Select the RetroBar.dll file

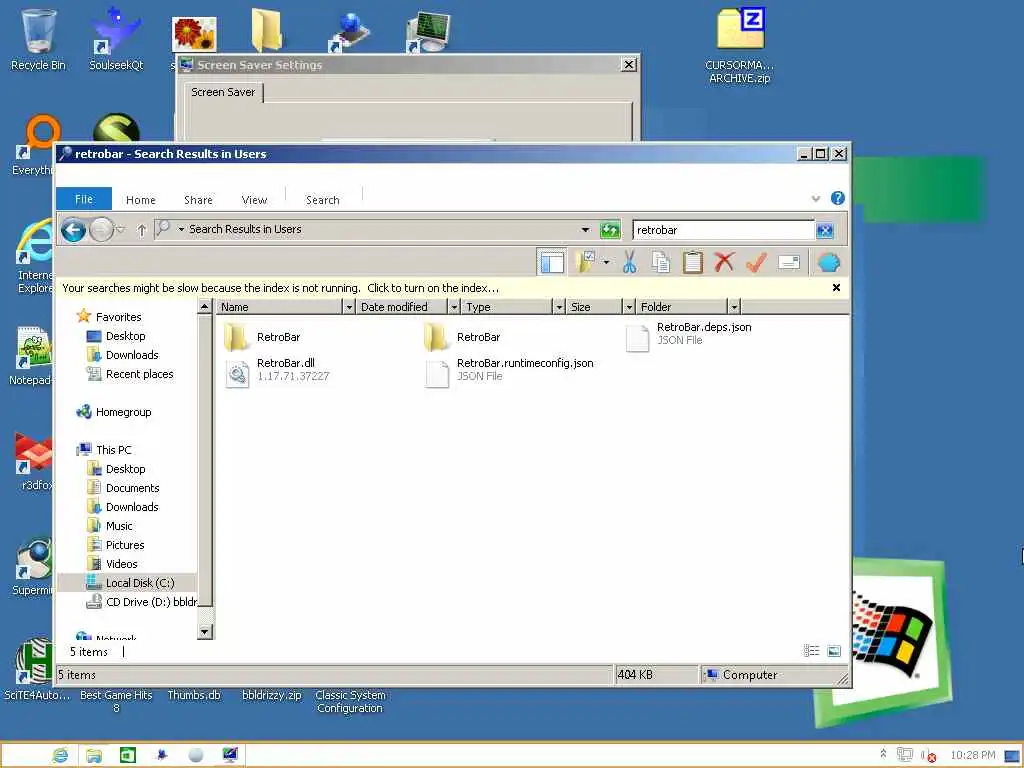pyautogui.click(x=278, y=374)
